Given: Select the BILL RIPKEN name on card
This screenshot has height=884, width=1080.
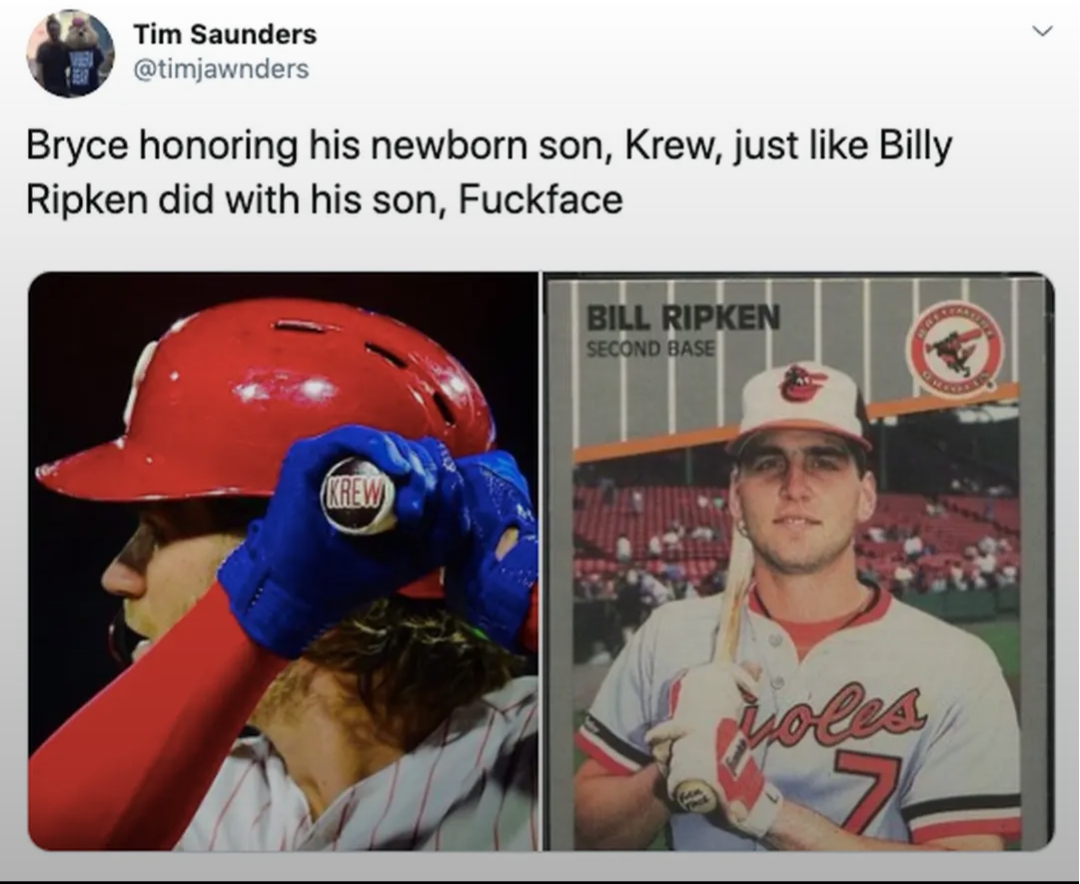Looking at the screenshot, I should click(x=682, y=318).
